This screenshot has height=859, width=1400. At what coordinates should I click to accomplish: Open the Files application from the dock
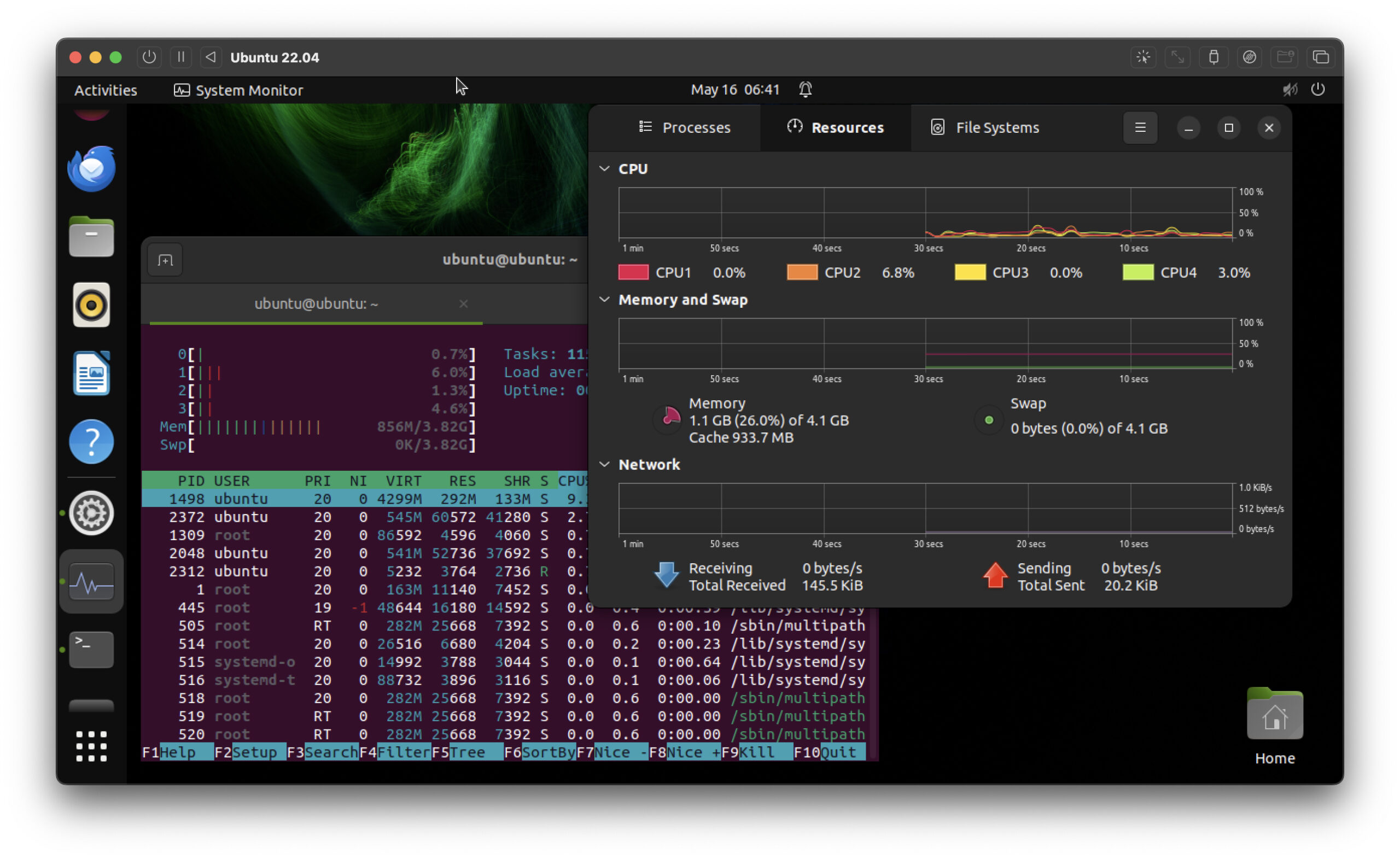pos(91,236)
